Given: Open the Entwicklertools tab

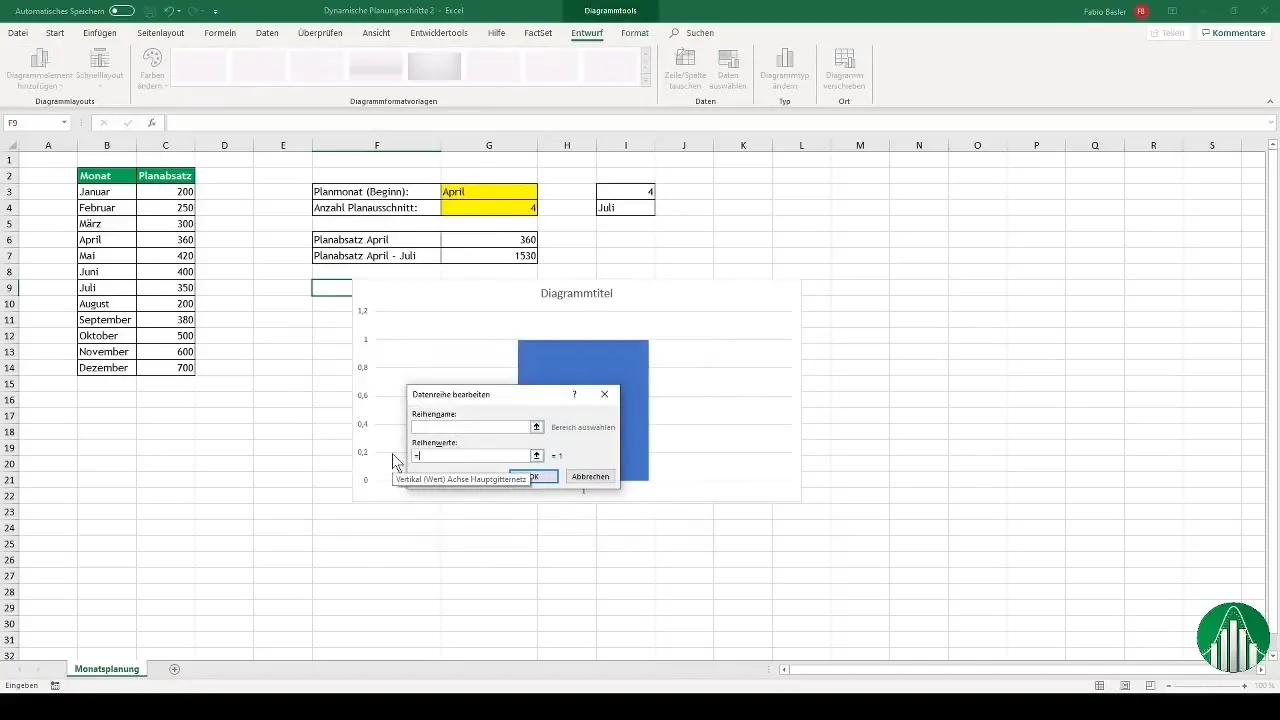Looking at the screenshot, I should (439, 33).
